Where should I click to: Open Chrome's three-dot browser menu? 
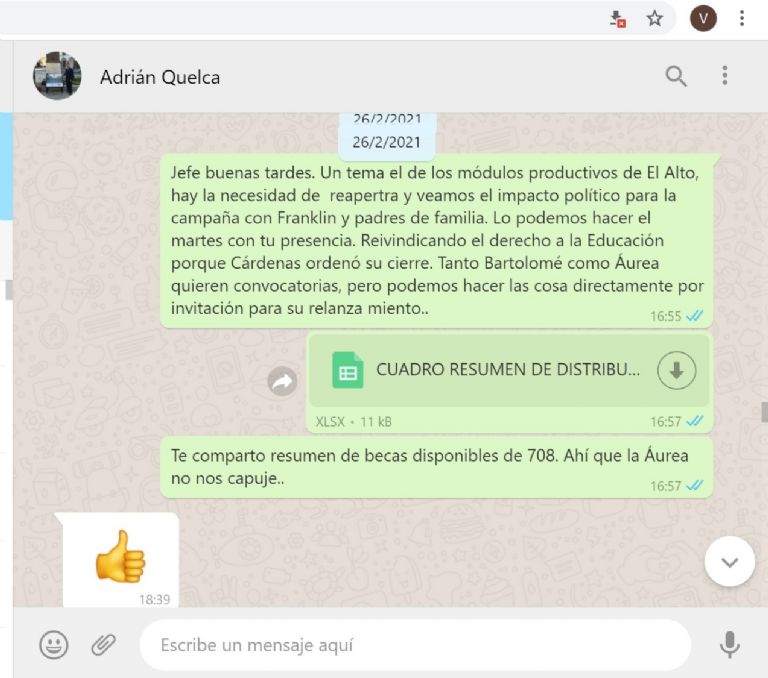(x=742, y=19)
